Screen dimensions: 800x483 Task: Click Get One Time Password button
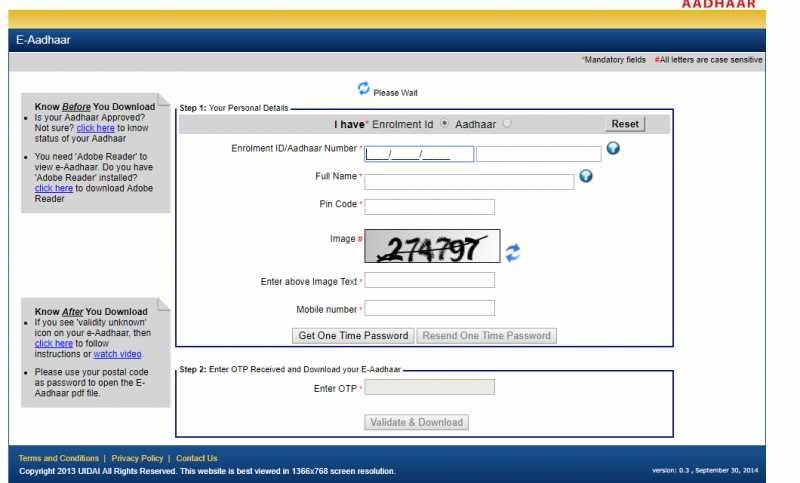pyautogui.click(x=353, y=336)
